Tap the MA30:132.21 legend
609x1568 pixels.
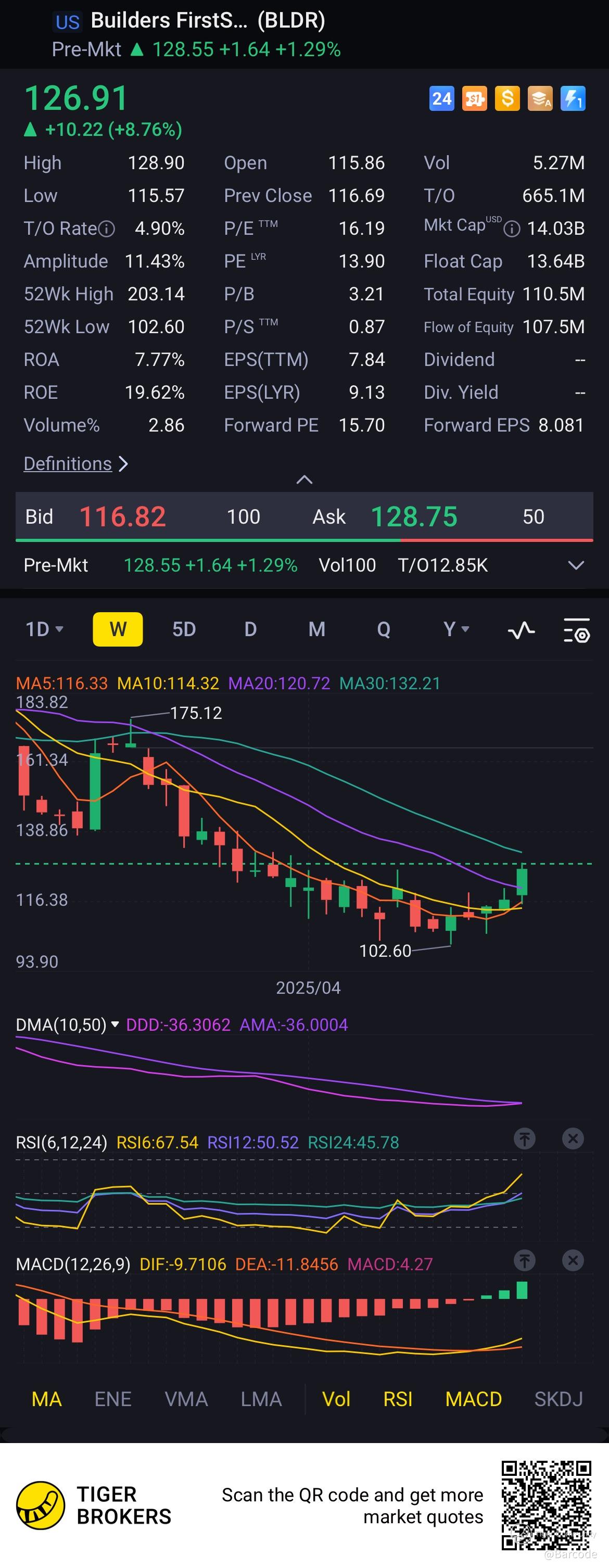pos(389,683)
